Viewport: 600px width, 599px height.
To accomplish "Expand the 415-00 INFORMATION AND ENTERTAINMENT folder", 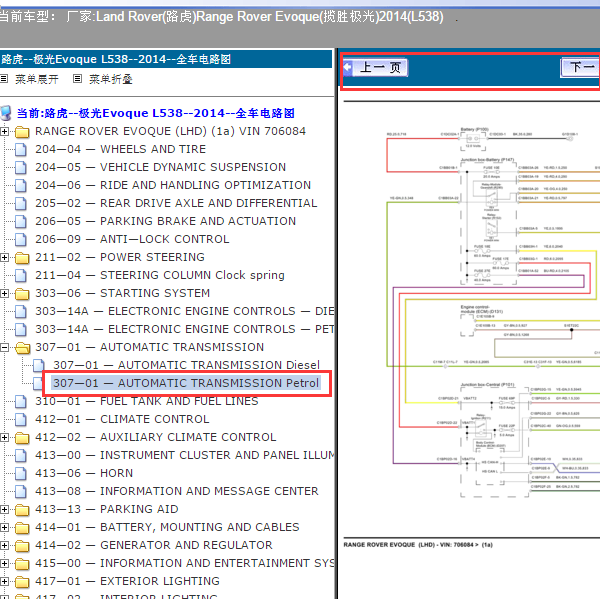I will [x=4, y=563].
